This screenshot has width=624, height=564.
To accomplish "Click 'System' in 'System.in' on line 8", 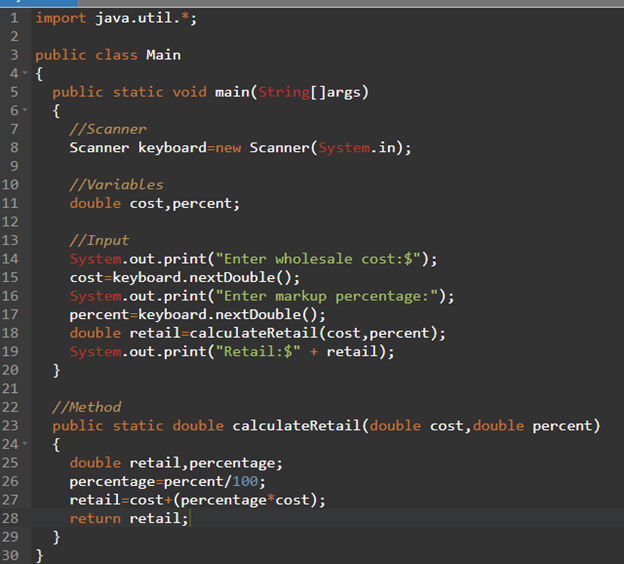I will coord(344,148).
